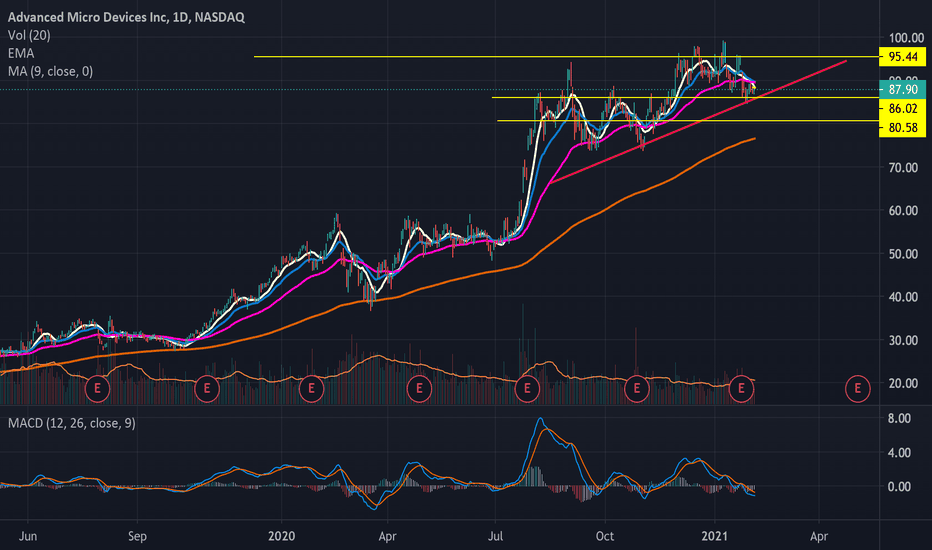
Task: Click the Sep label on the time axis
Action: tap(137, 536)
